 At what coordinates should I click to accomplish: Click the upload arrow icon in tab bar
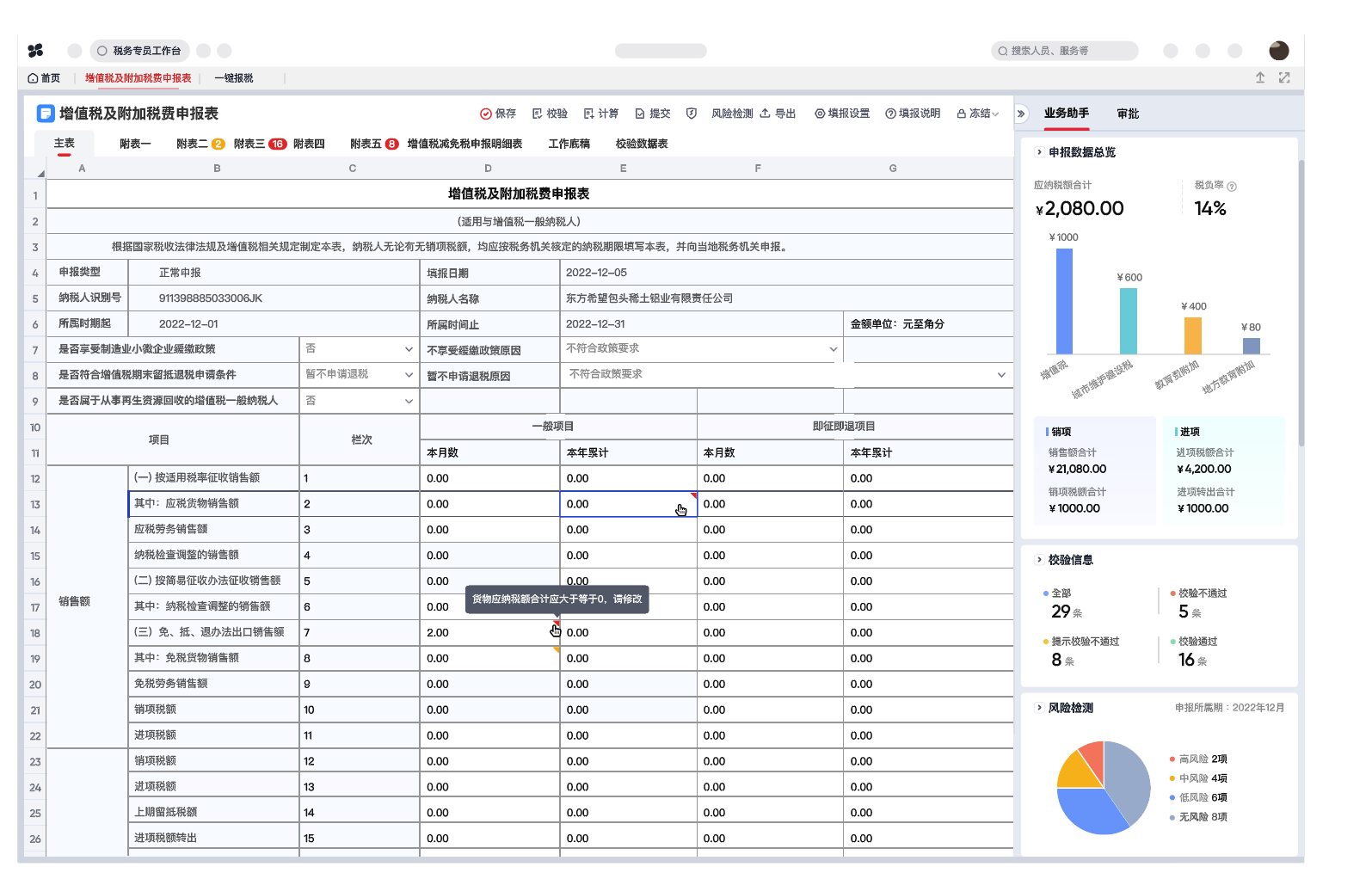tap(1260, 77)
